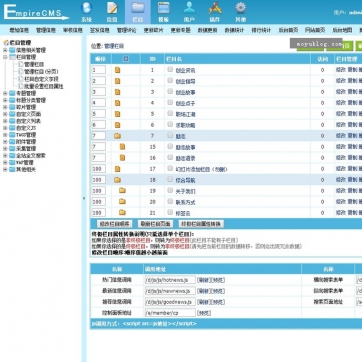Click the order input for column ID 1
Screen dimensions: 362x362
(x=99, y=70)
